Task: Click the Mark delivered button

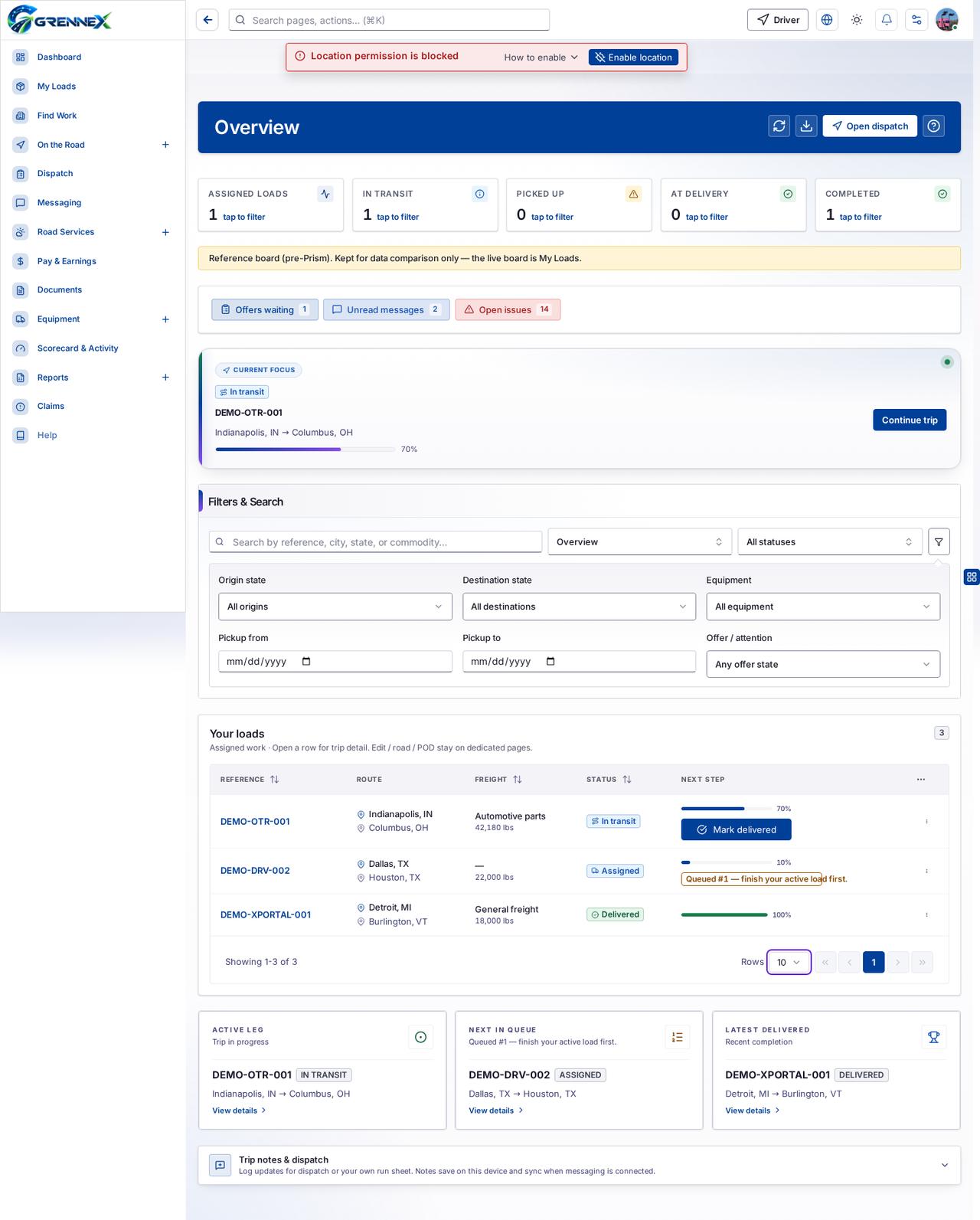Action: tap(736, 829)
